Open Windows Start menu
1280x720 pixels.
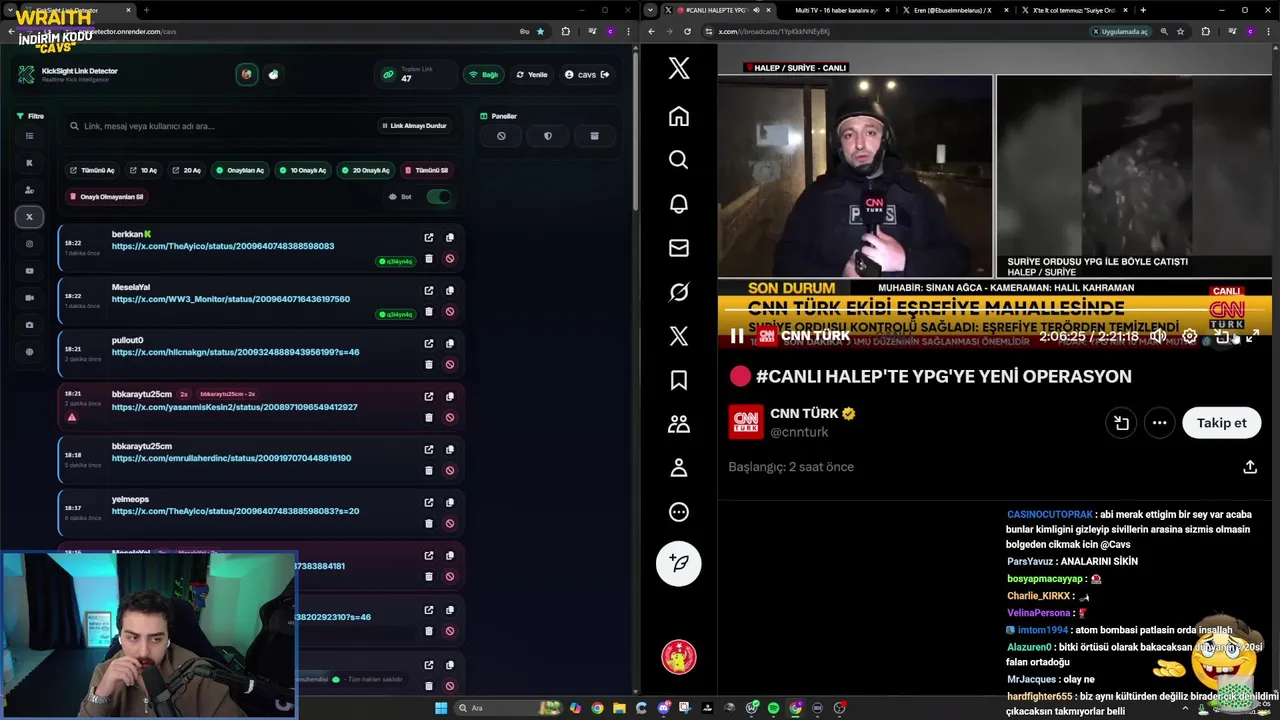tap(441, 708)
